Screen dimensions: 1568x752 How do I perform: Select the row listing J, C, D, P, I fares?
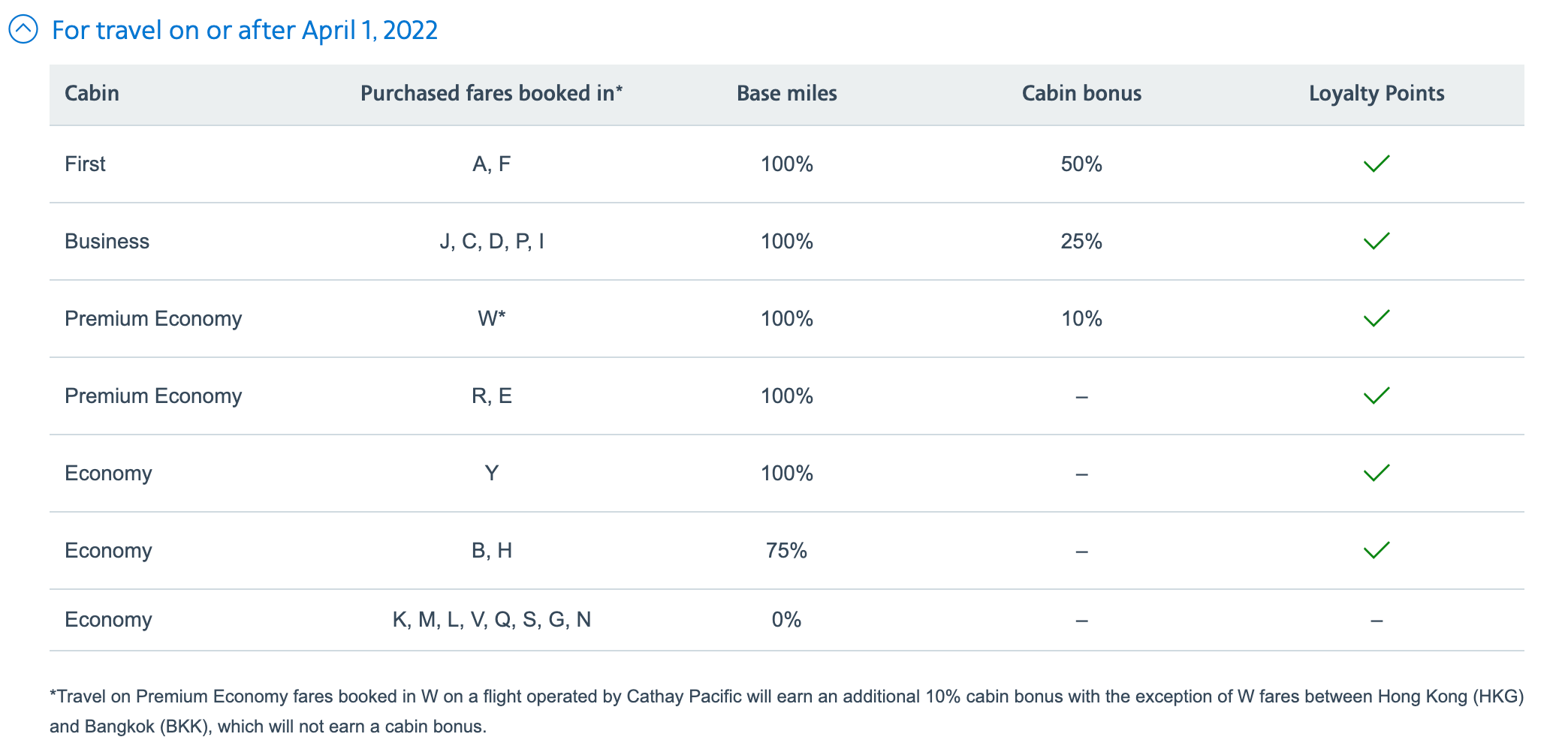tap(491, 241)
